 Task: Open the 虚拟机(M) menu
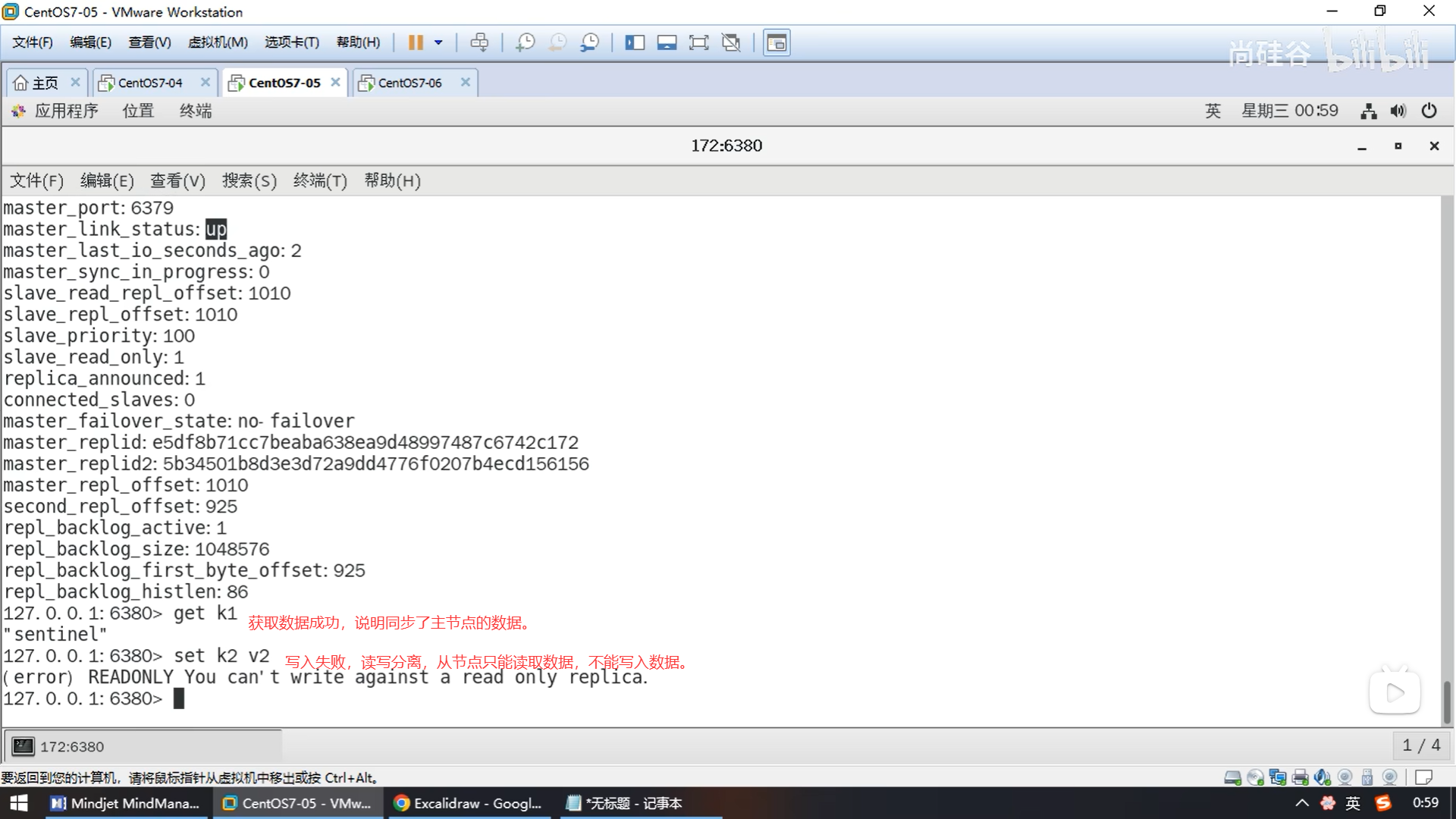(218, 42)
